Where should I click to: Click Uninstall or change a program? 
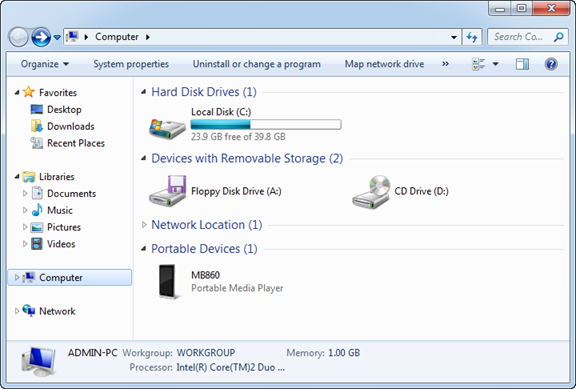(256, 64)
